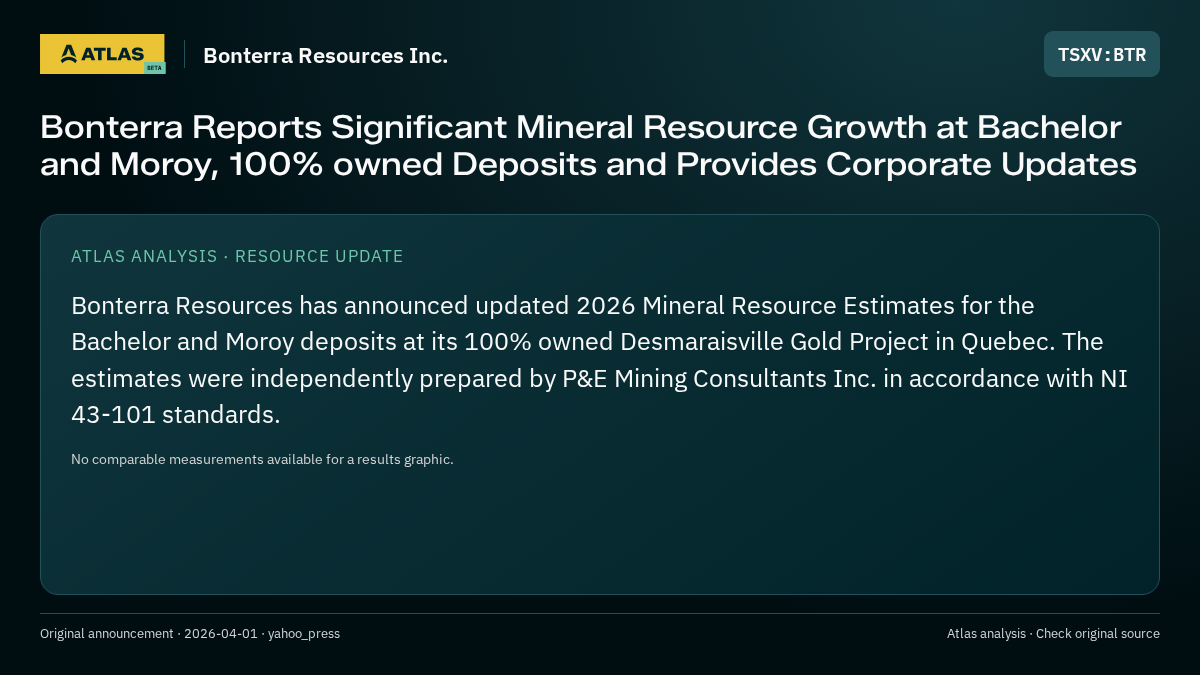Click the headline about Mineral Resource Growth
The image size is (1200, 675).
tap(588, 146)
